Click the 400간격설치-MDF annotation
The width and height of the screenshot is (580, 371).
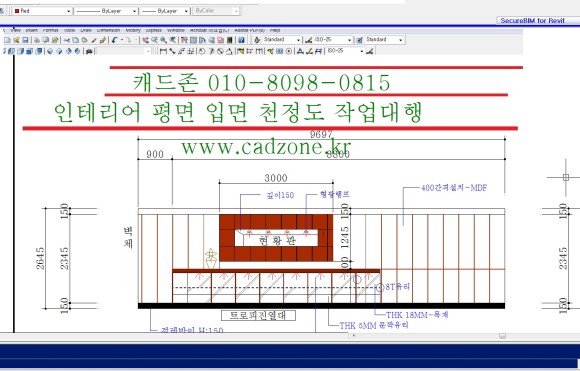coord(454,188)
